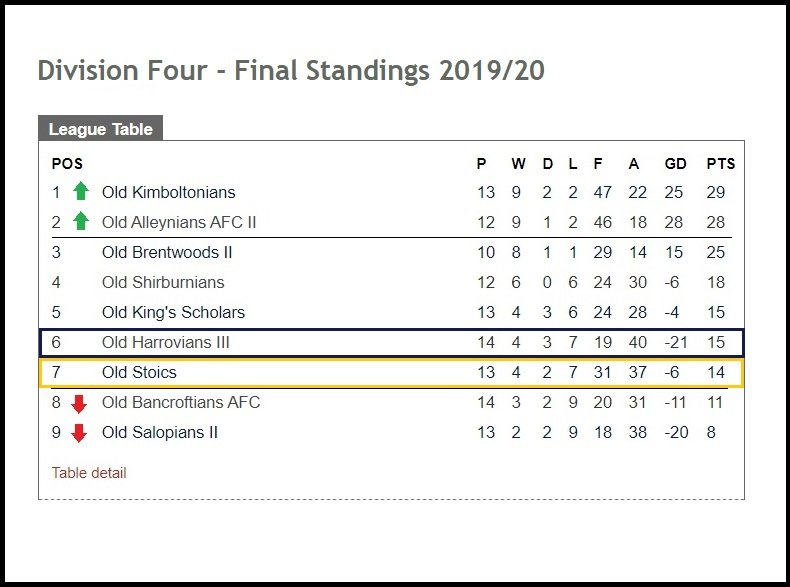
Task: Choose the Old Shirburnians row name
Action: [163, 282]
